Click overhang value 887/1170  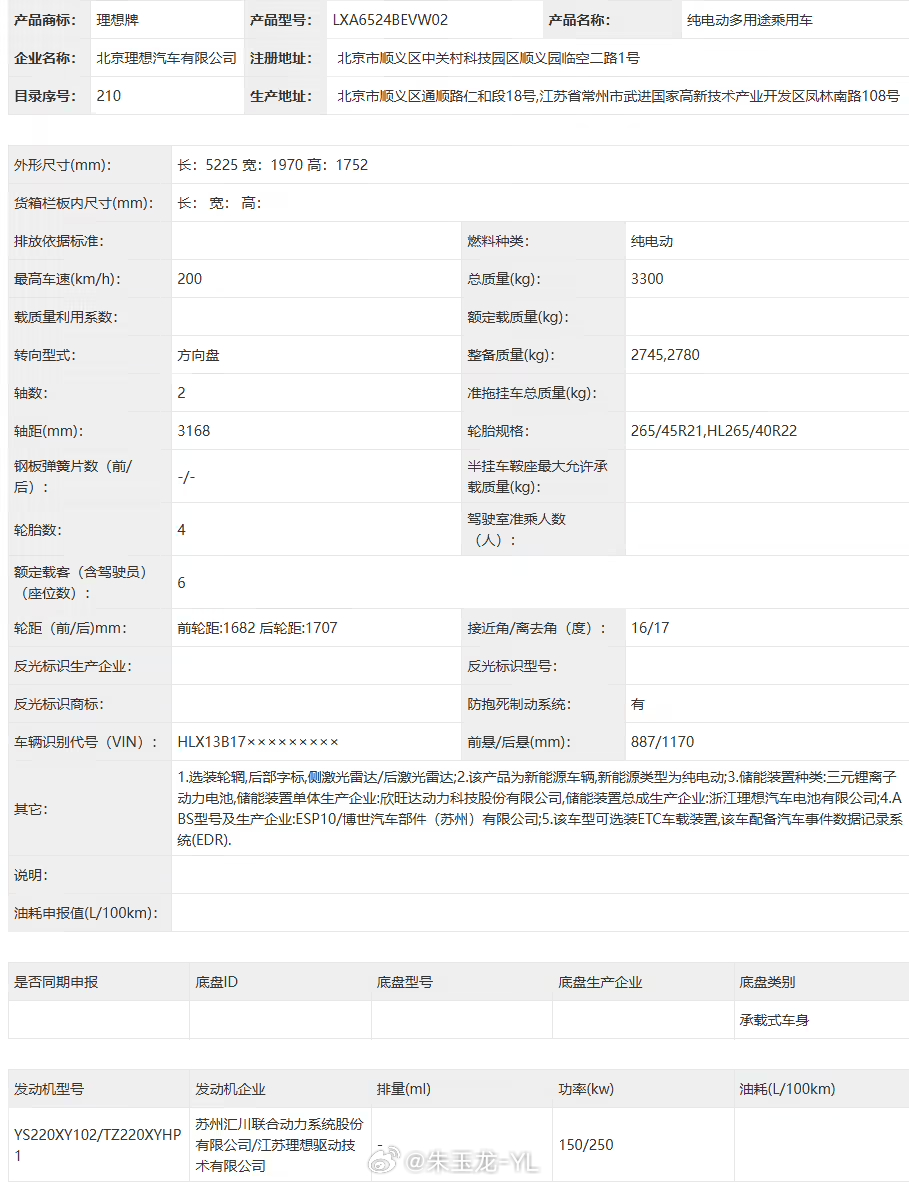[x=663, y=742]
